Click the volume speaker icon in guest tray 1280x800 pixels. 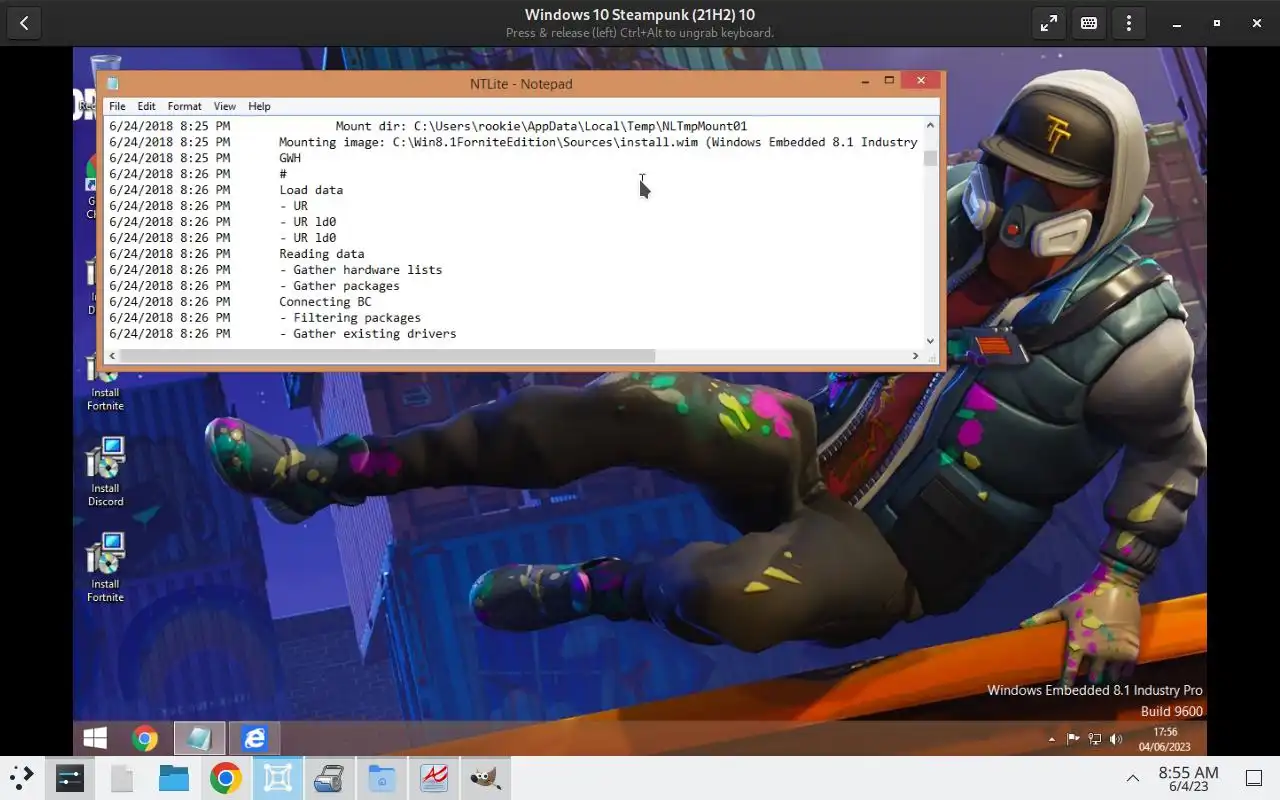pyautogui.click(x=1116, y=739)
